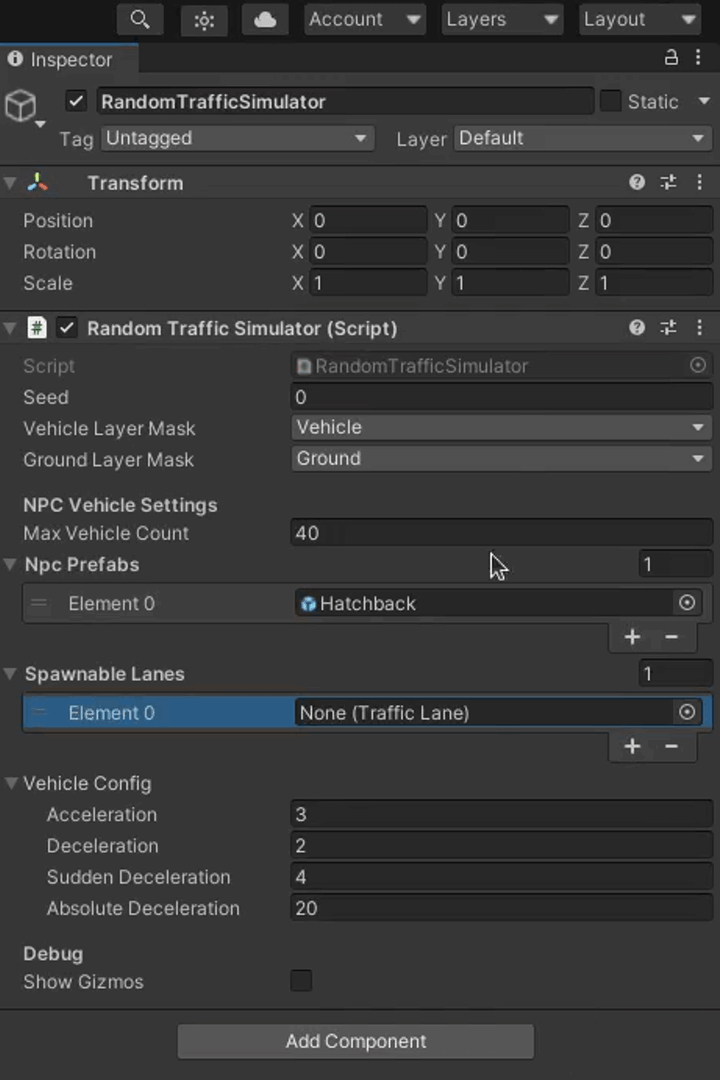The image size is (720, 1080).
Task: Click object picker for Hatchback element
Action: click(x=687, y=603)
